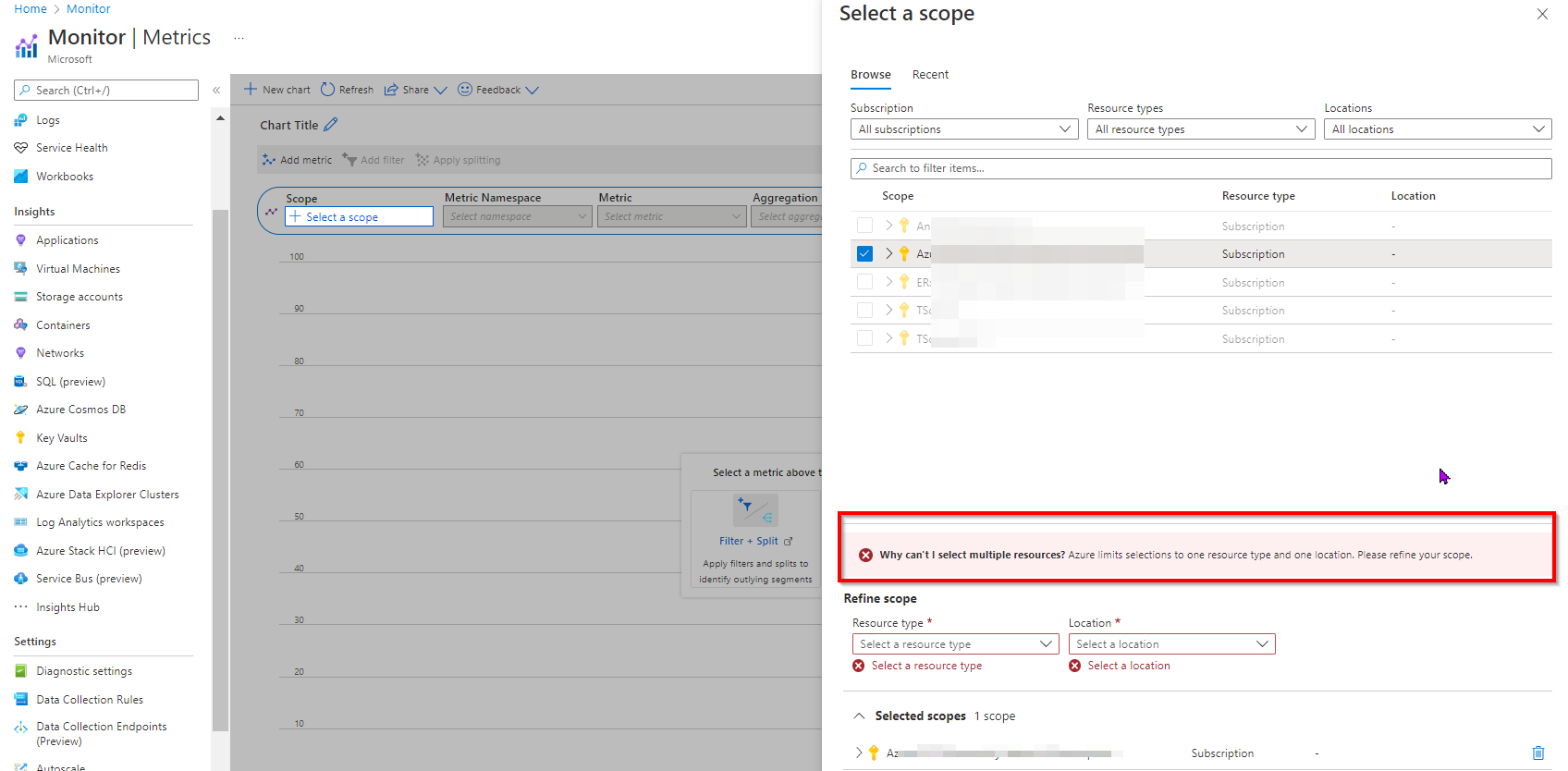Open Storage accounts insights
The width and height of the screenshot is (1568, 771).
point(79,297)
